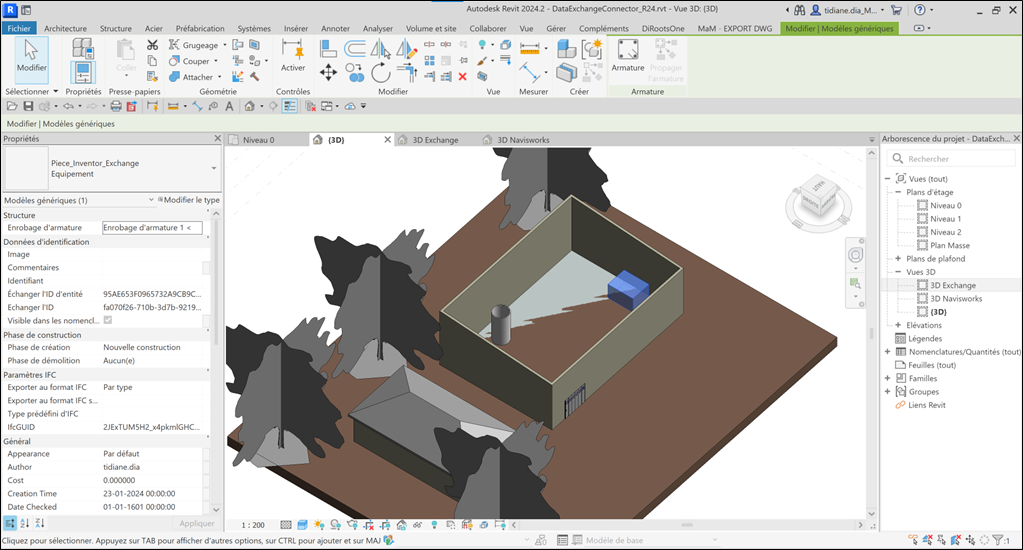
Task: Toggle the crop view icon in view control bar
Action: click(369, 525)
